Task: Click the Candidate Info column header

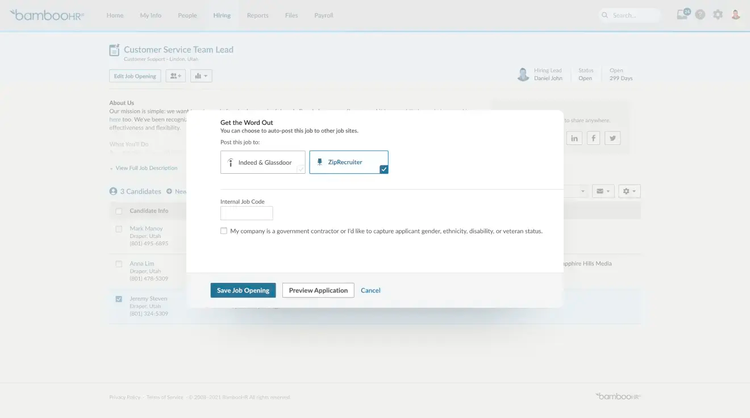Action: click(x=149, y=211)
